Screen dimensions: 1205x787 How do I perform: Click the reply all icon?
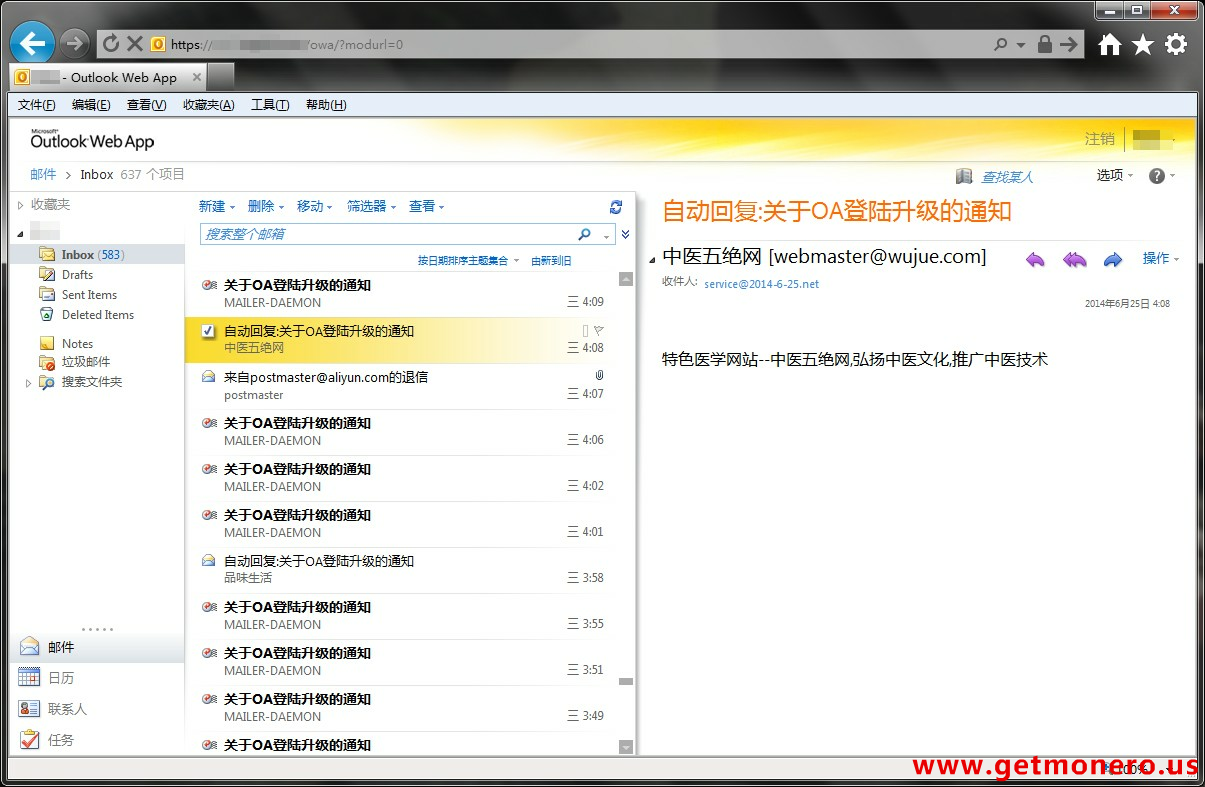pos(1074,259)
